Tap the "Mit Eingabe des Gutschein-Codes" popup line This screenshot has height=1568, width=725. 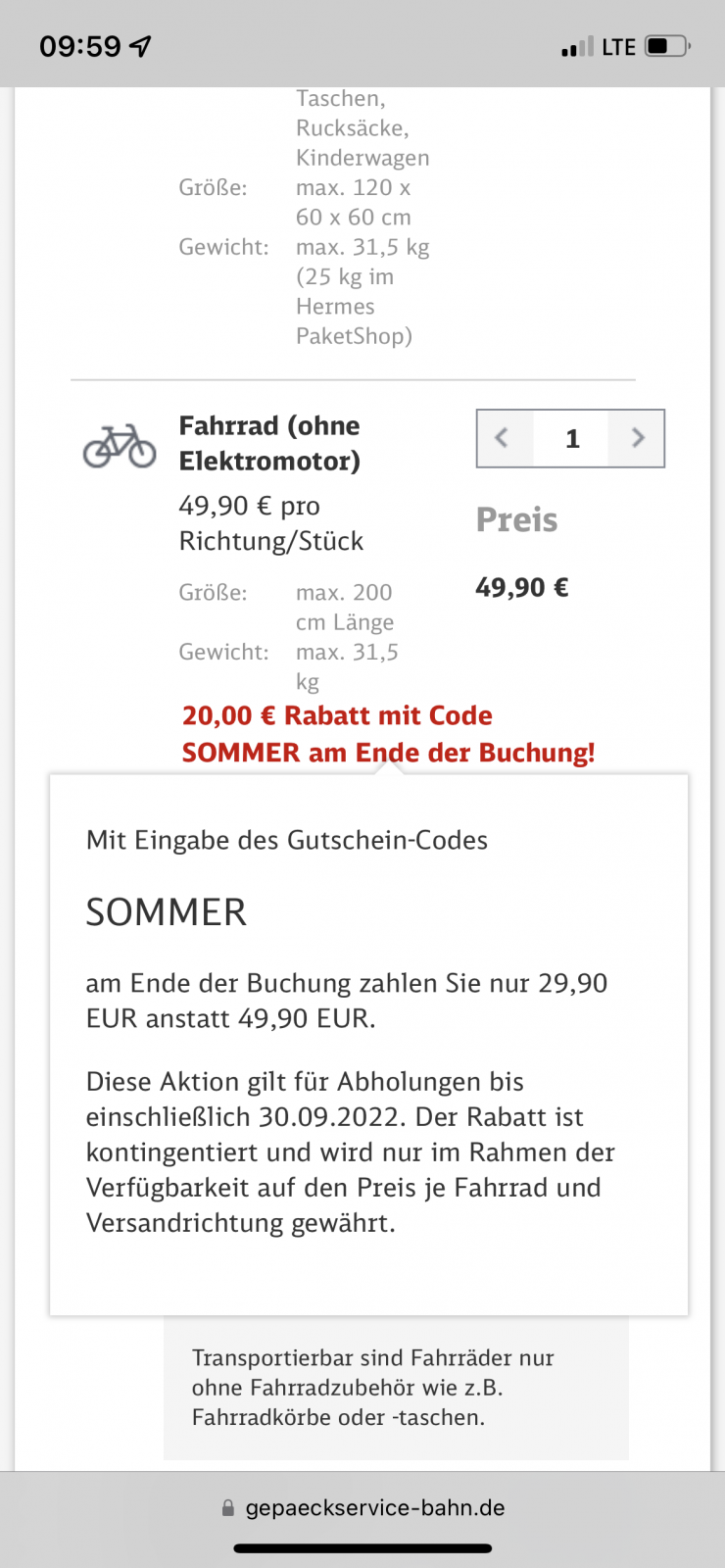(287, 840)
